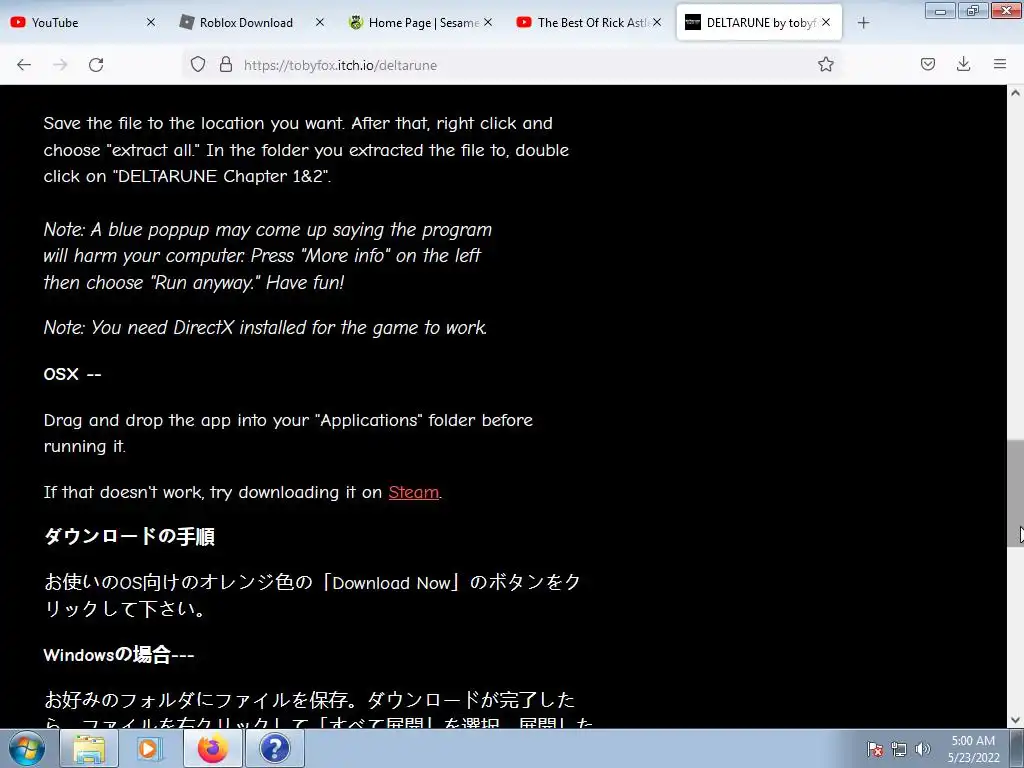The height and width of the screenshot is (768, 1024).
Task: Open Action Center flag icon
Action: (x=875, y=749)
